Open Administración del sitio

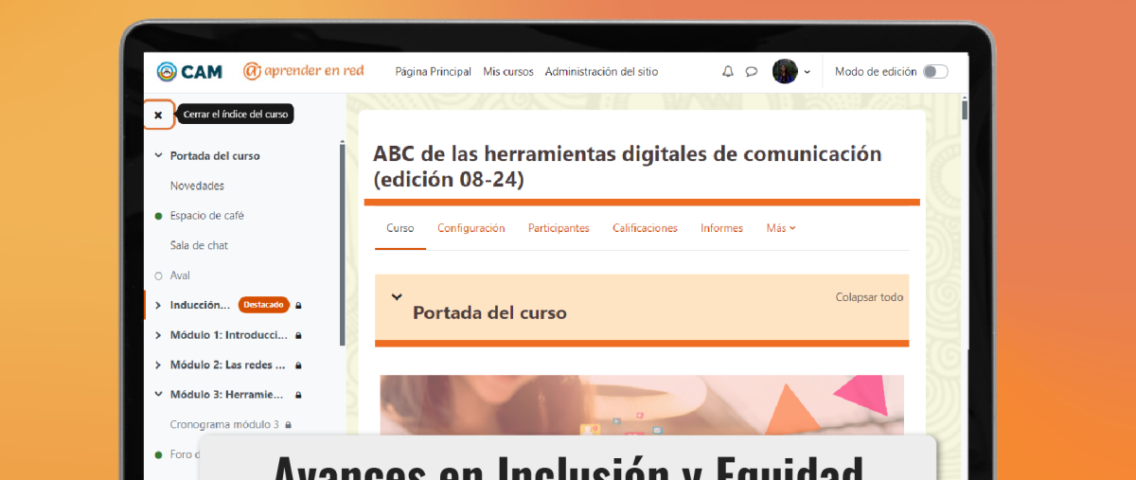coord(601,72)
